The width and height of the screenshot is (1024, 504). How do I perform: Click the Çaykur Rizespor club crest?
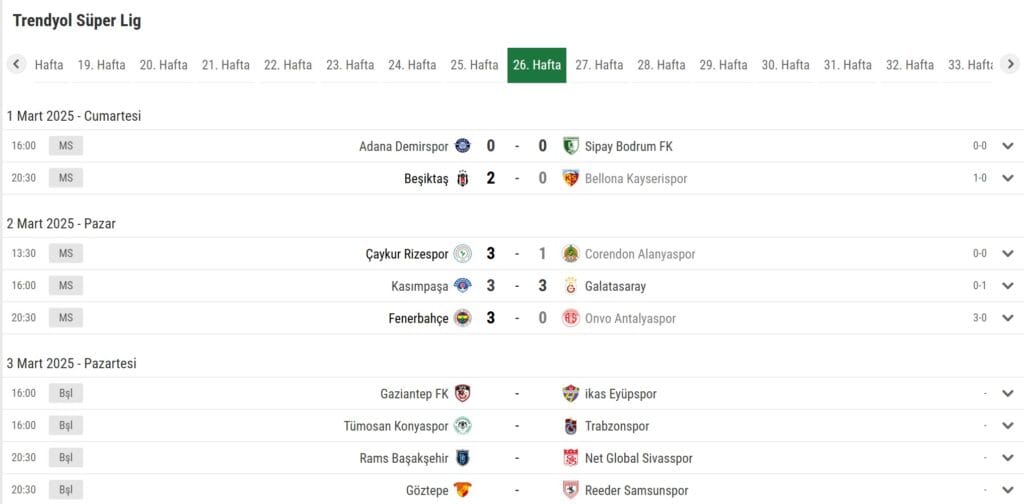click(462, 253)
